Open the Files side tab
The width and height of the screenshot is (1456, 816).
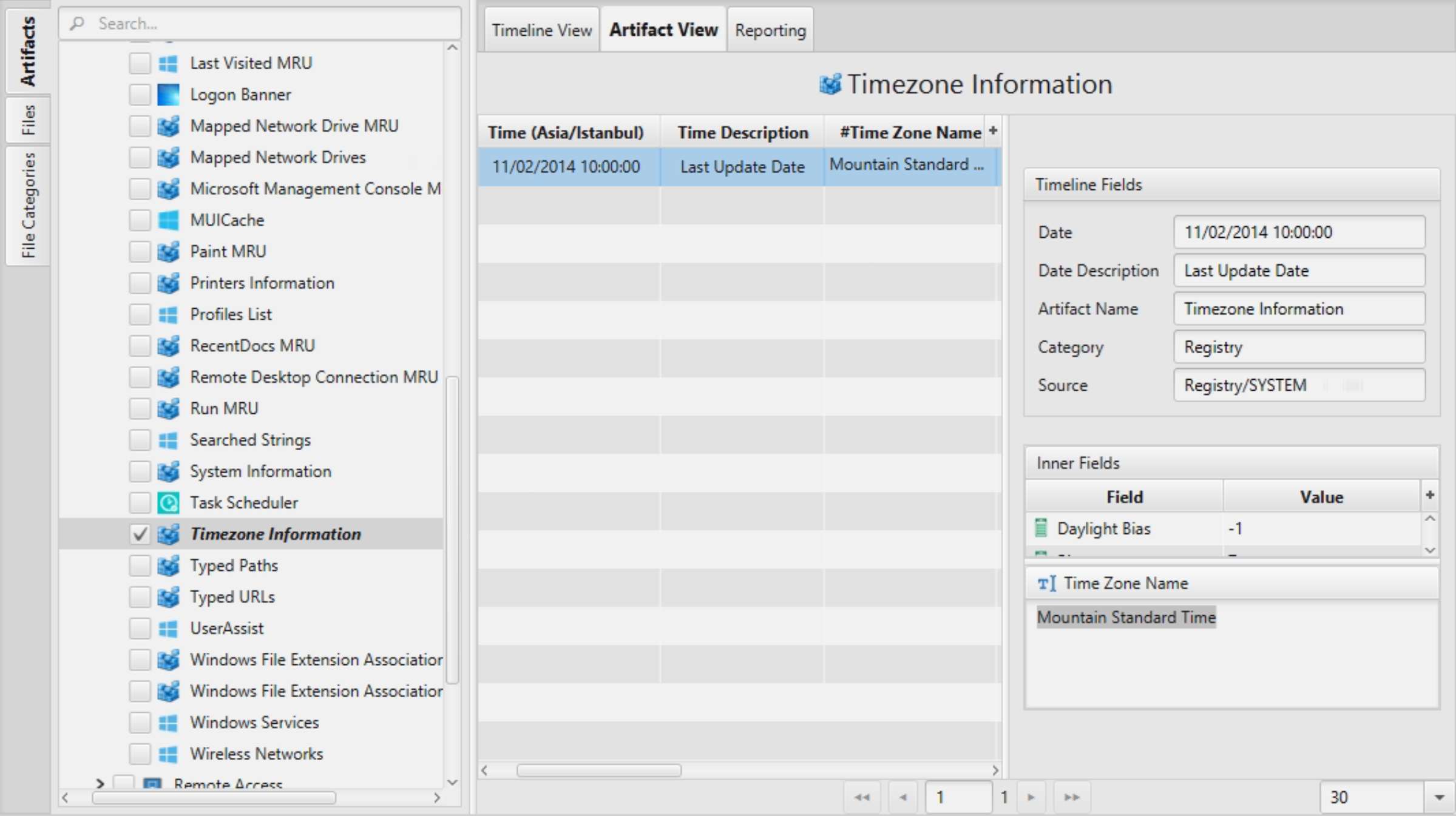28,120
